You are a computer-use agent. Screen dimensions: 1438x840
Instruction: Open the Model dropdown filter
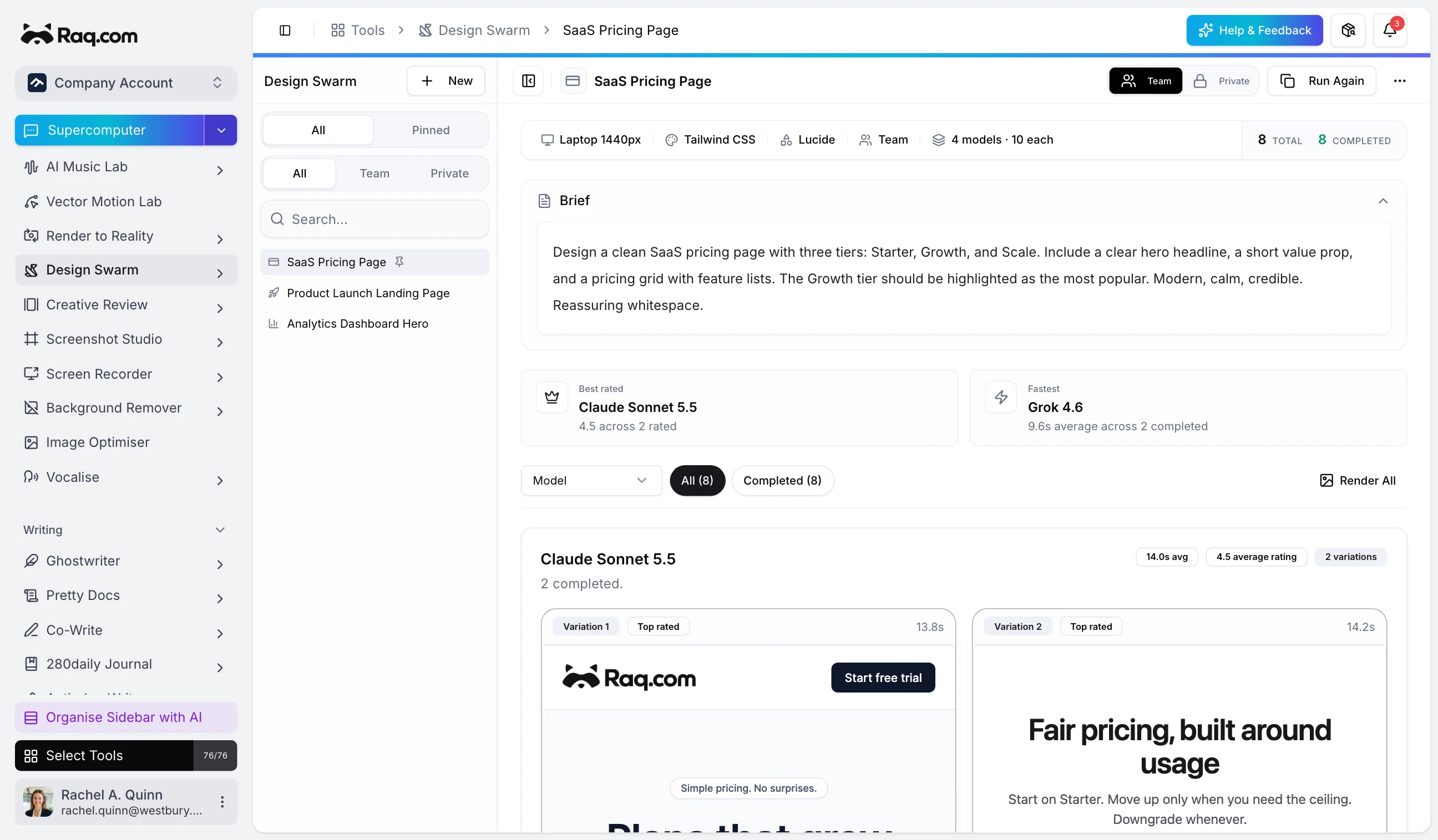coord(591,481)
